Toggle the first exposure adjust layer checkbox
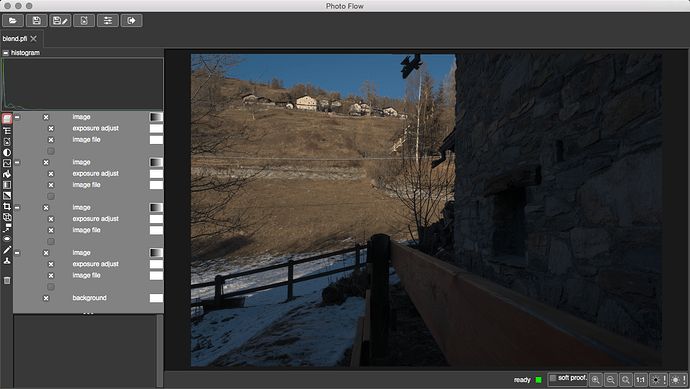 click(51, 128)
